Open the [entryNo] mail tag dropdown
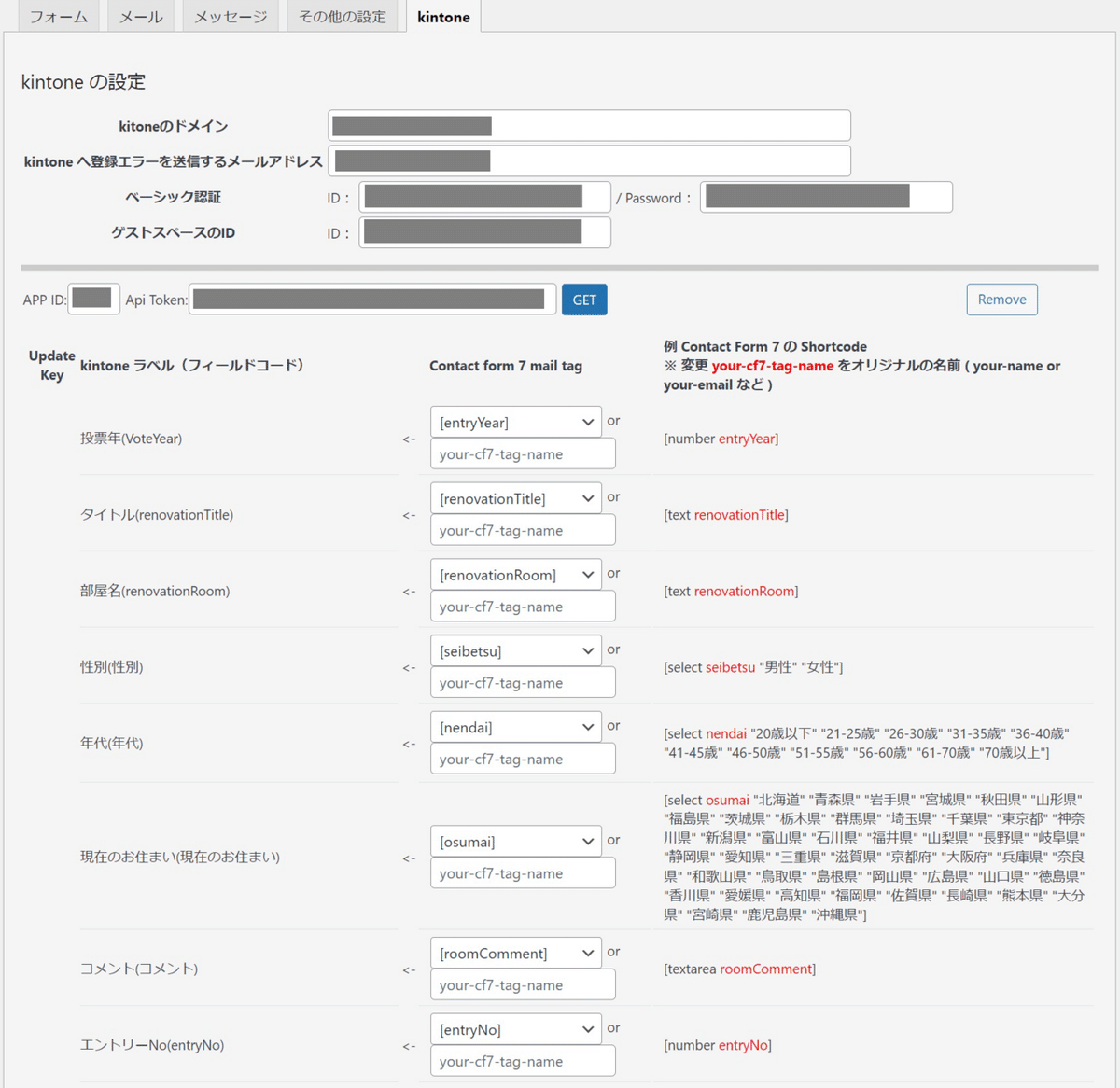 coord(516,1029)
